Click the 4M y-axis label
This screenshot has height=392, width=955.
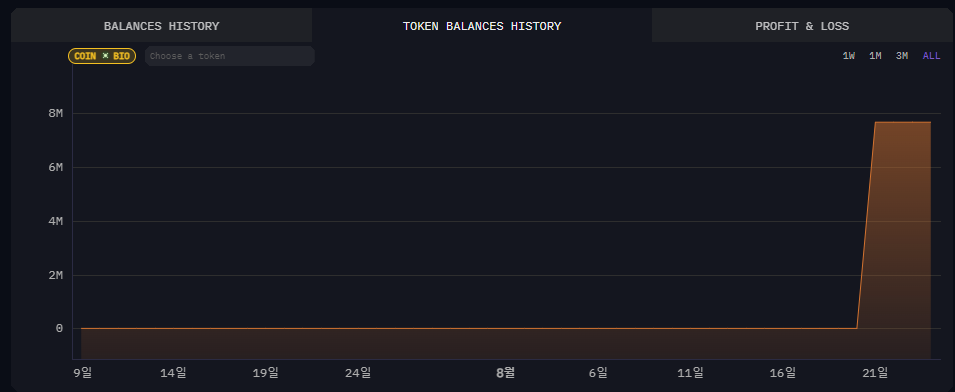(x=56, y=221)
